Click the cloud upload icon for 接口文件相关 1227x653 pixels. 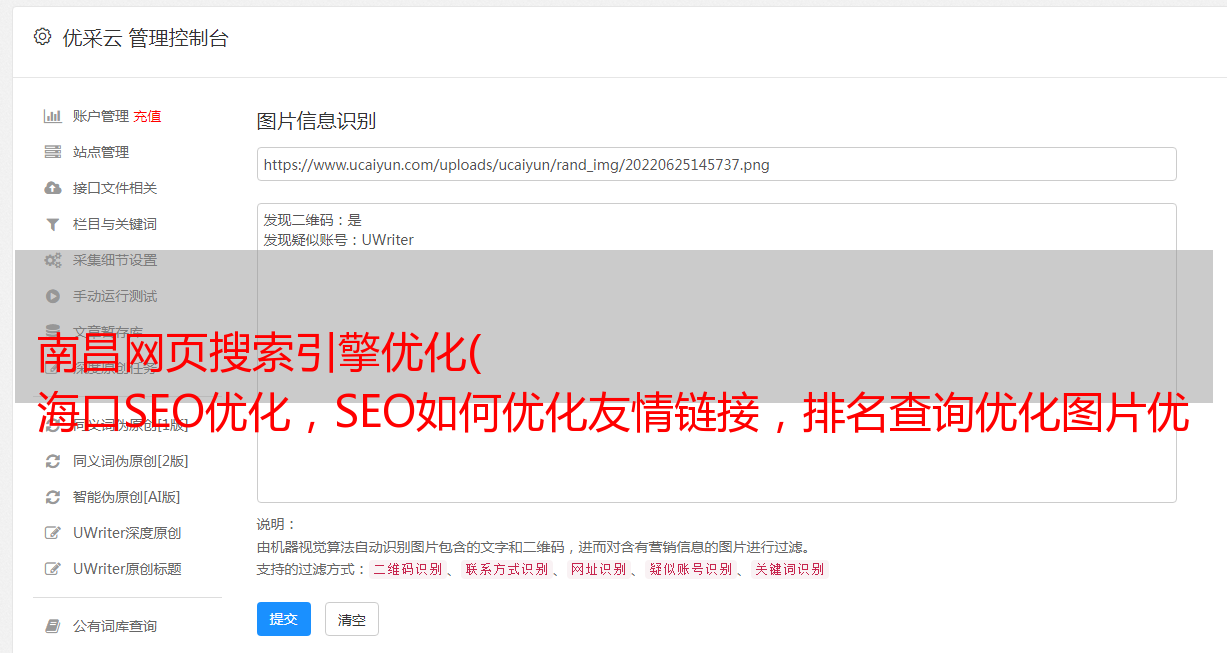point(53,188)
